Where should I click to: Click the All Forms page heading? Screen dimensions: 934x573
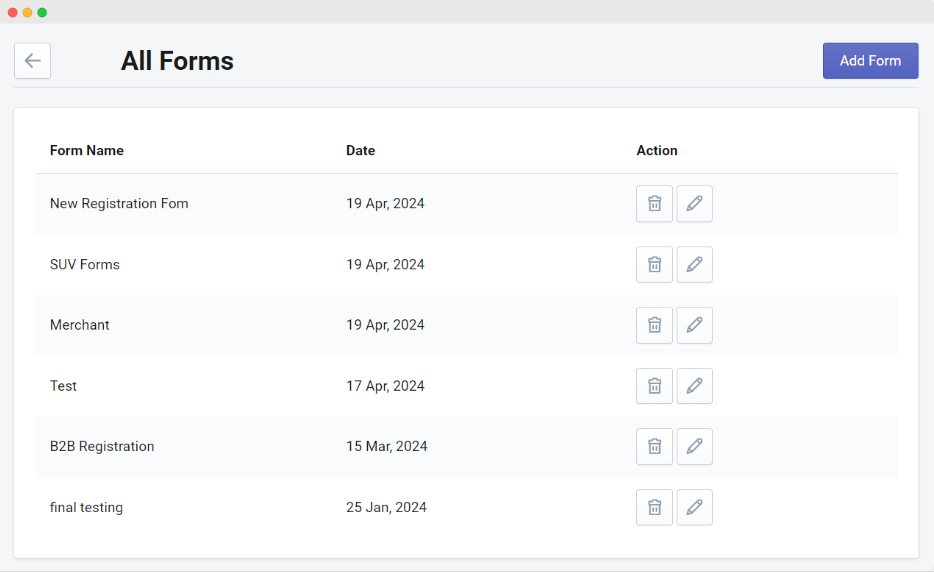point(177,61)
